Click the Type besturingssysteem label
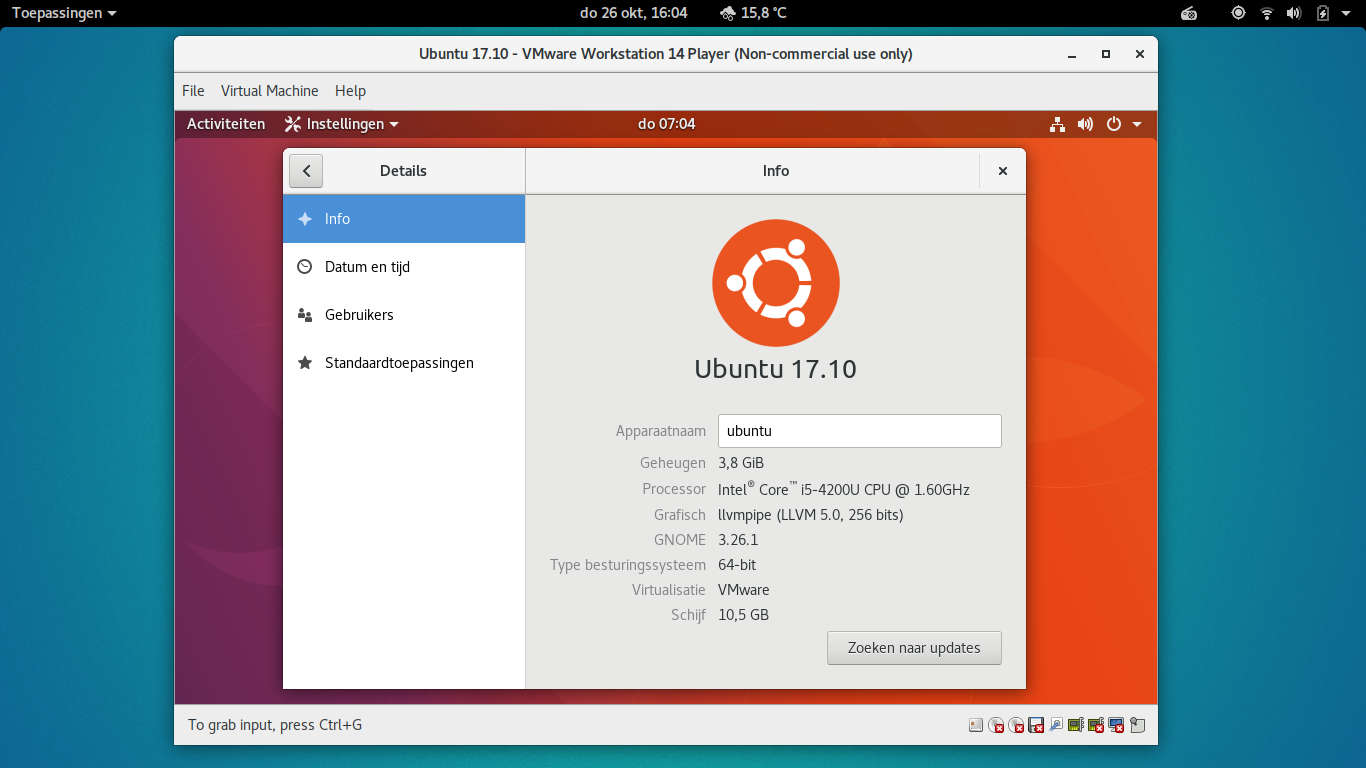Image resolution: width=1366 pixels, height=768 pixels. (628, 565)
